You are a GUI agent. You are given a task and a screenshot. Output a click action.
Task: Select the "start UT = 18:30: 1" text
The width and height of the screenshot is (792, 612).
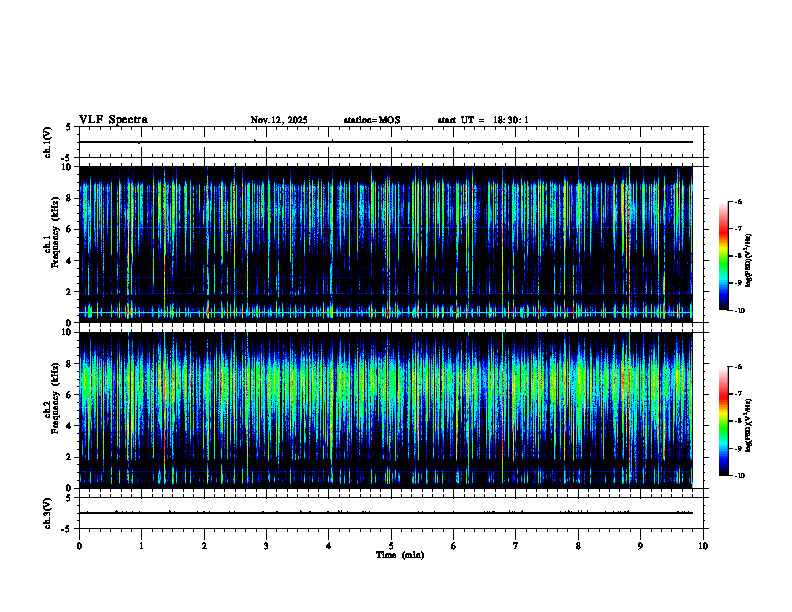click(x=483, y=120)
